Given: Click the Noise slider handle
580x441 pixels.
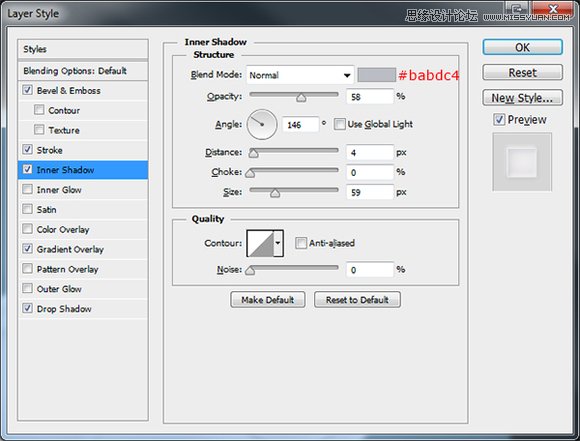Looking at the screenshot, I should (x=250, y=270).
